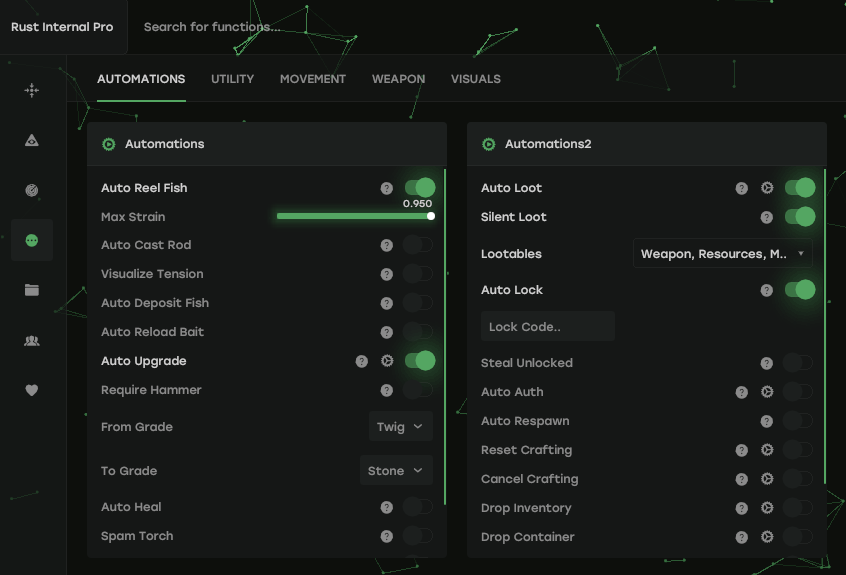This screenshot has height=575, width=846.
Task: Open the eye-triangle visuals sidebar section
Action: pyautogui.click(x=32, y=140)
